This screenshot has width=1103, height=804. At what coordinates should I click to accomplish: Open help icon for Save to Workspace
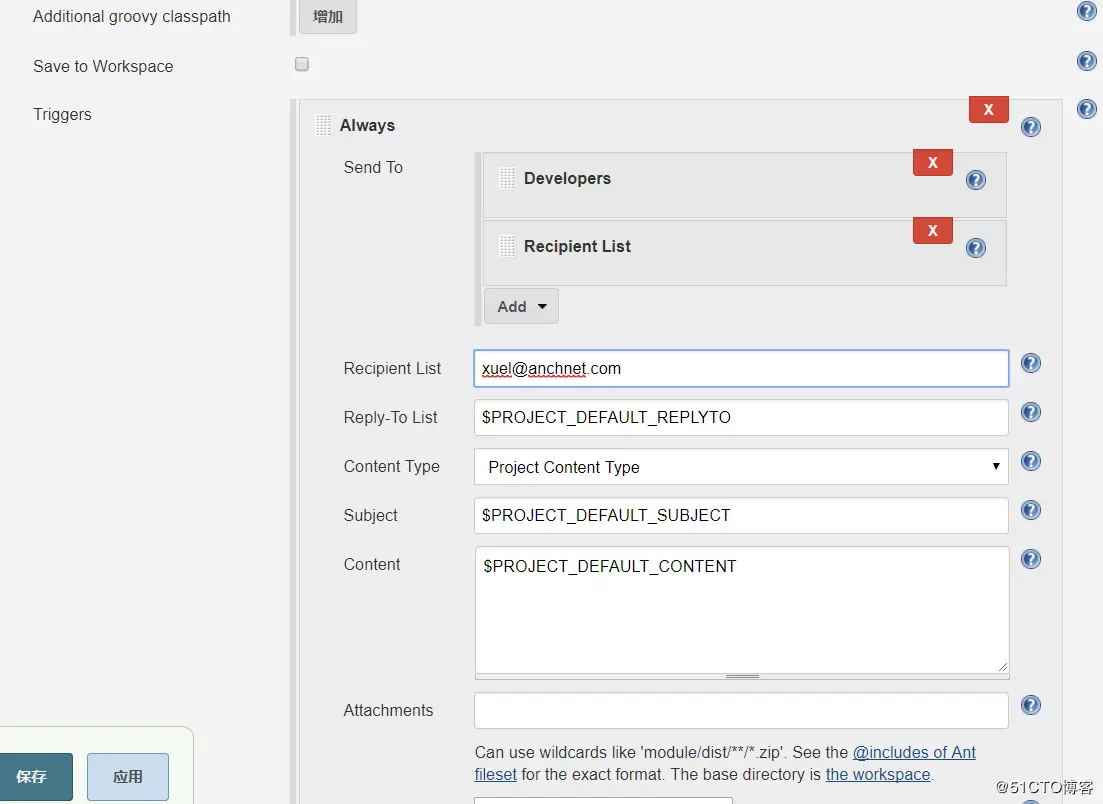1086,61
